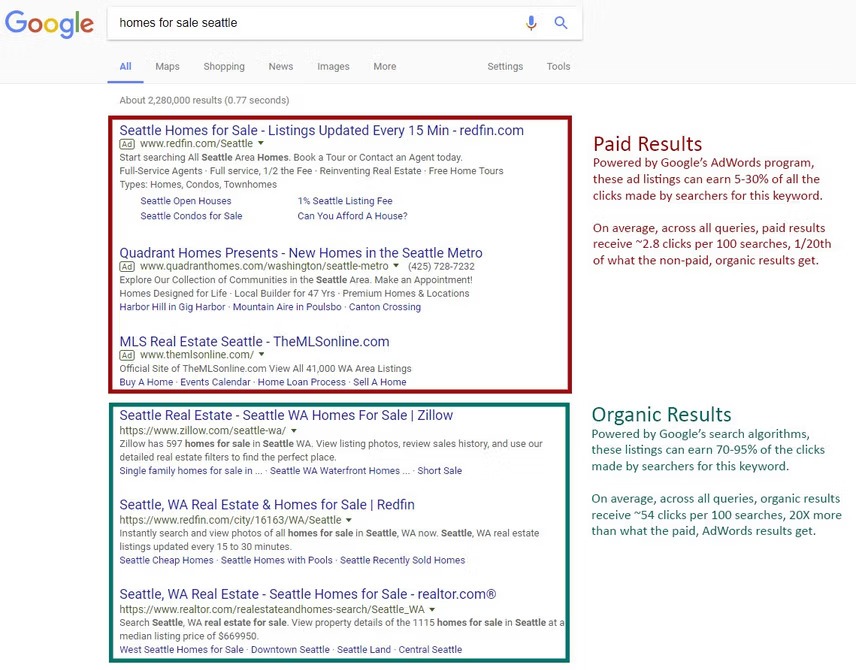Click the Downtown Seattle sitelink under realtor.com

pos(289,649)
